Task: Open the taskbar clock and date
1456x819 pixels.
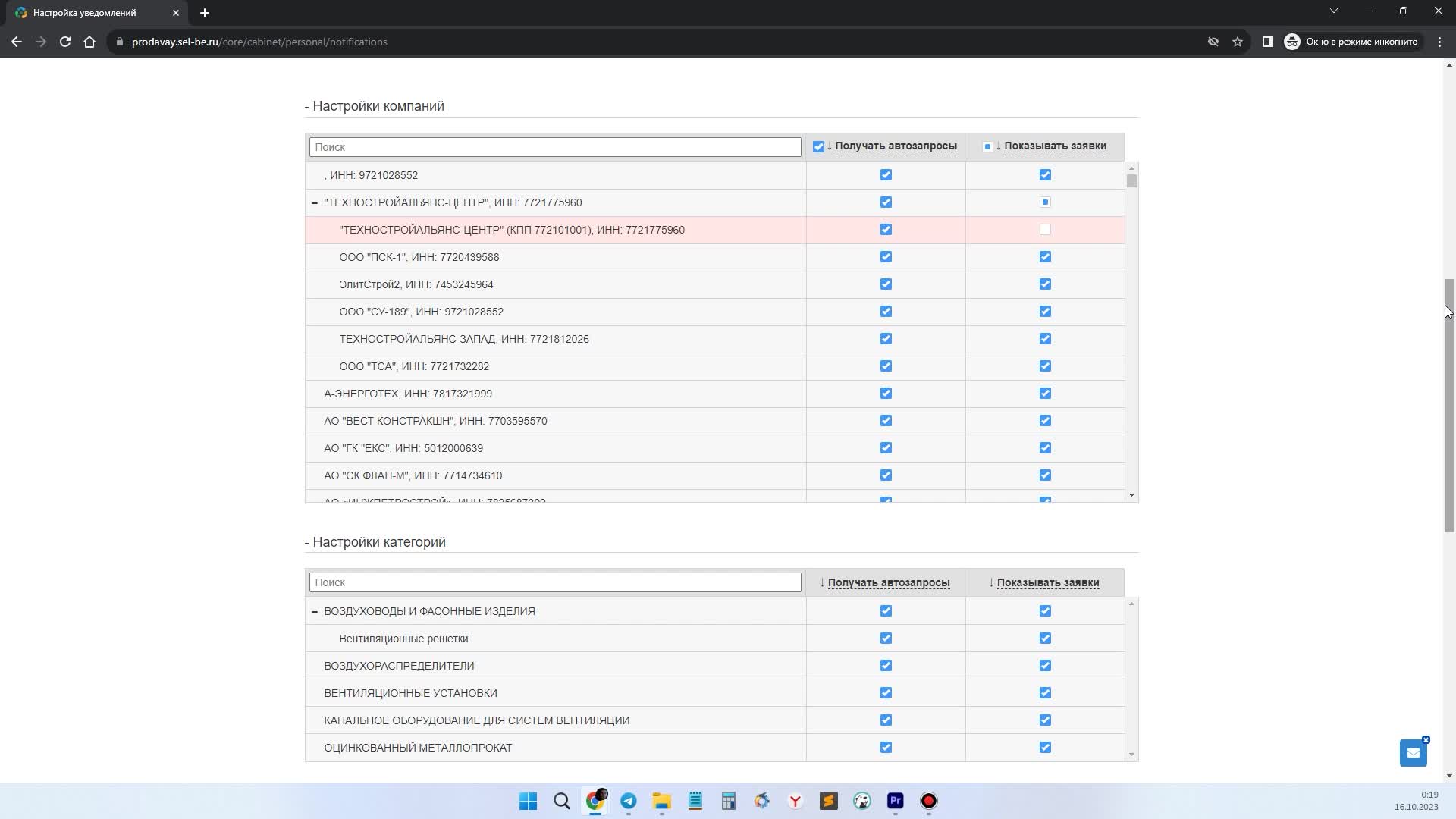Action: pyautogui.click(x=1416, y=801)
